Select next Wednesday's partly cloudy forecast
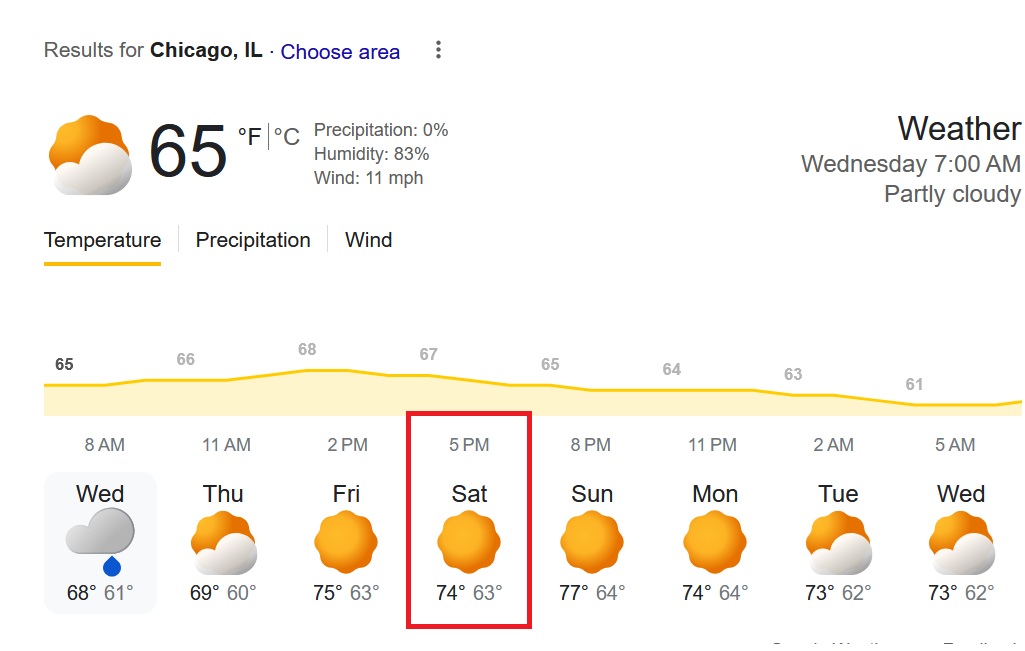This screenshot has height=651, width=1025. 961,542
